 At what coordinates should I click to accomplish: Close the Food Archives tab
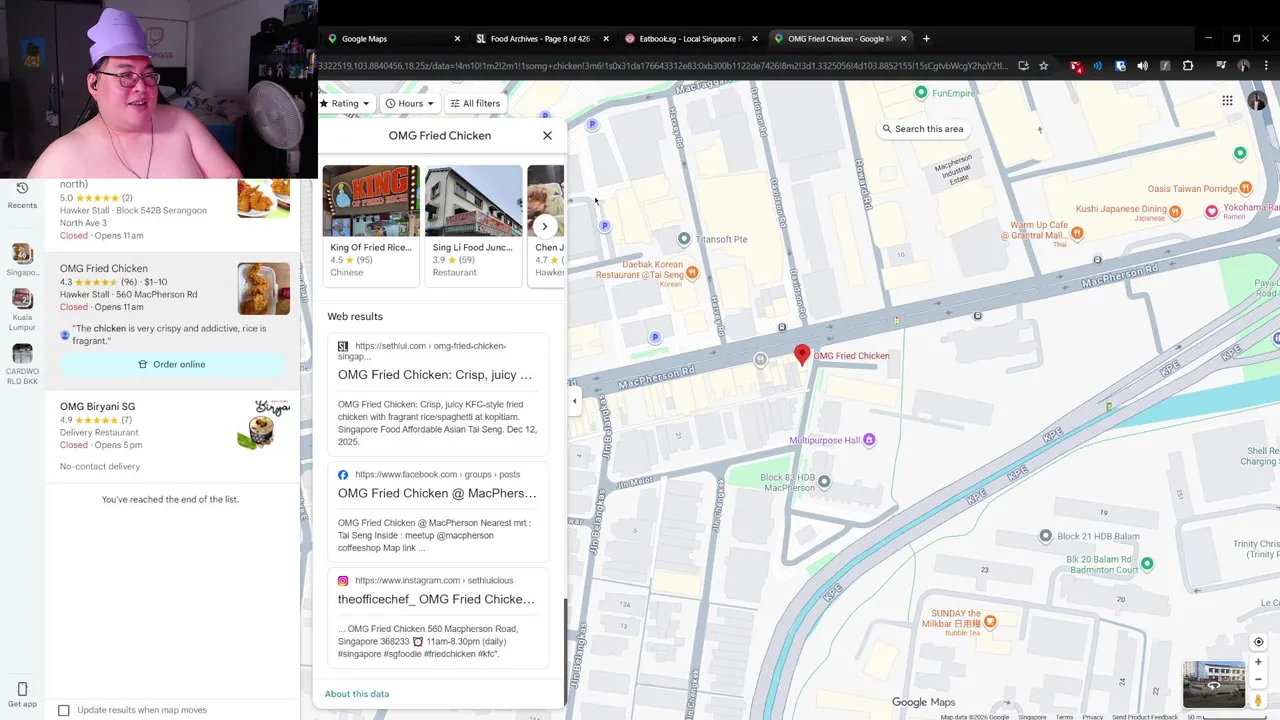tap(606, 39)
